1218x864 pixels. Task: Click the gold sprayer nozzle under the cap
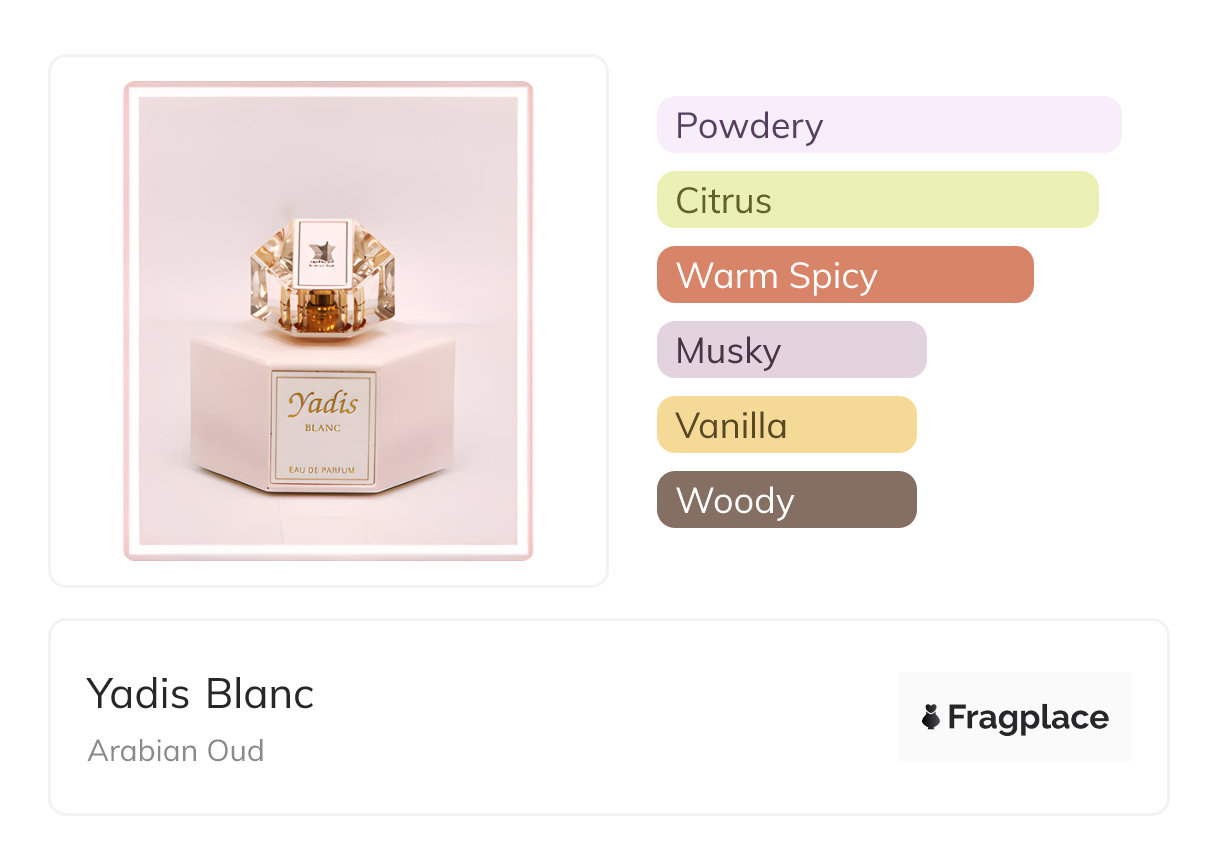pyautogui.click(x=323, y=311)
